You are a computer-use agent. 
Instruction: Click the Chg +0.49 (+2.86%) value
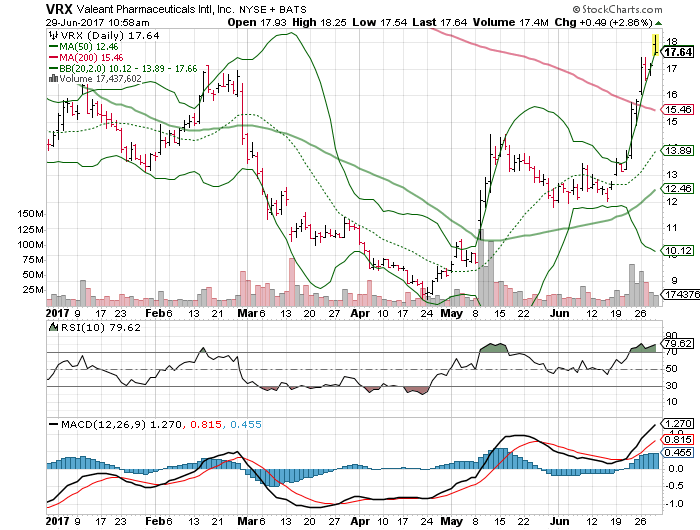tap(604, 22)
